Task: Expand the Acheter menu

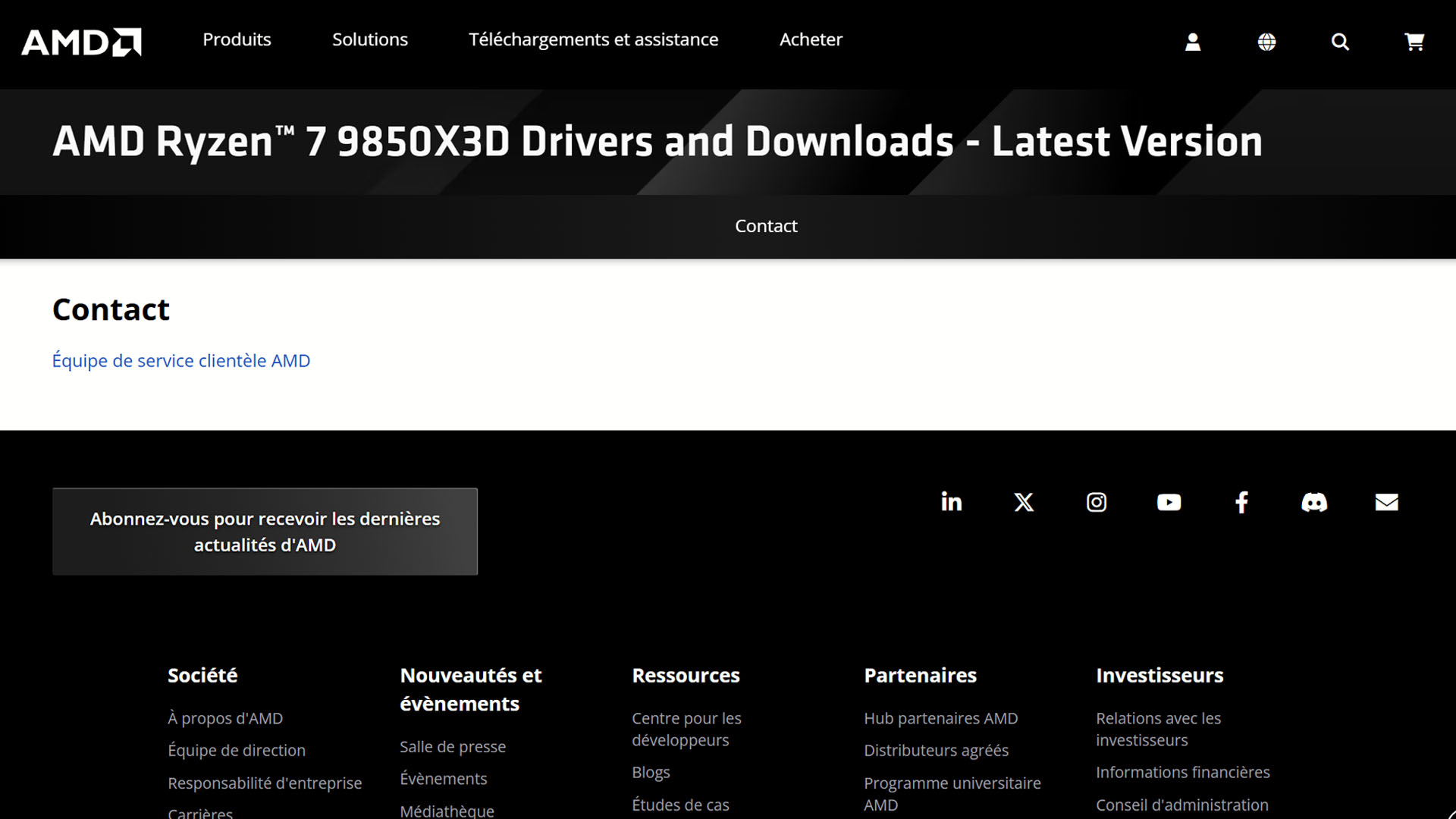Action: point(810,39)
